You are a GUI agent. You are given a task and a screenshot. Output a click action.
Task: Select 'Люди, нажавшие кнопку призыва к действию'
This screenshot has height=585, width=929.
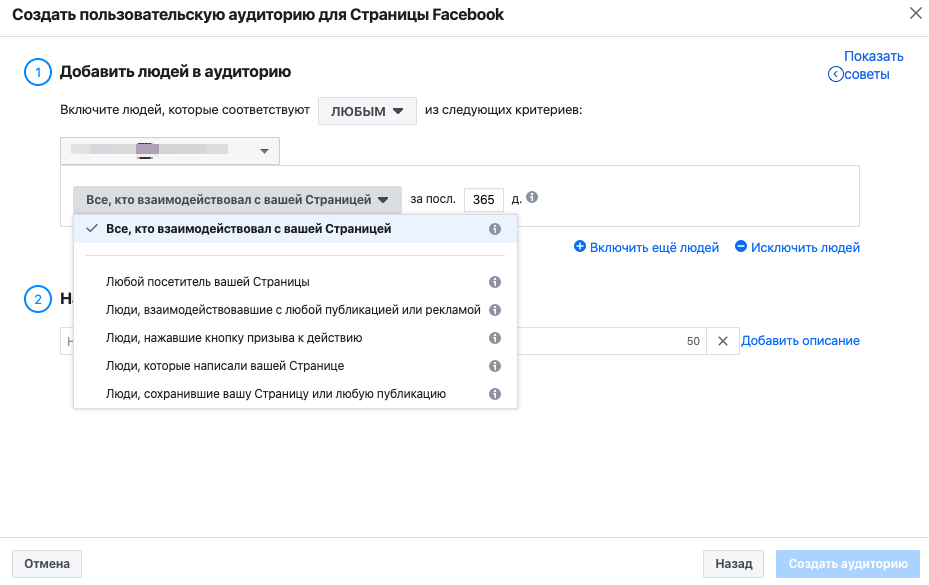tap(233, 338)
